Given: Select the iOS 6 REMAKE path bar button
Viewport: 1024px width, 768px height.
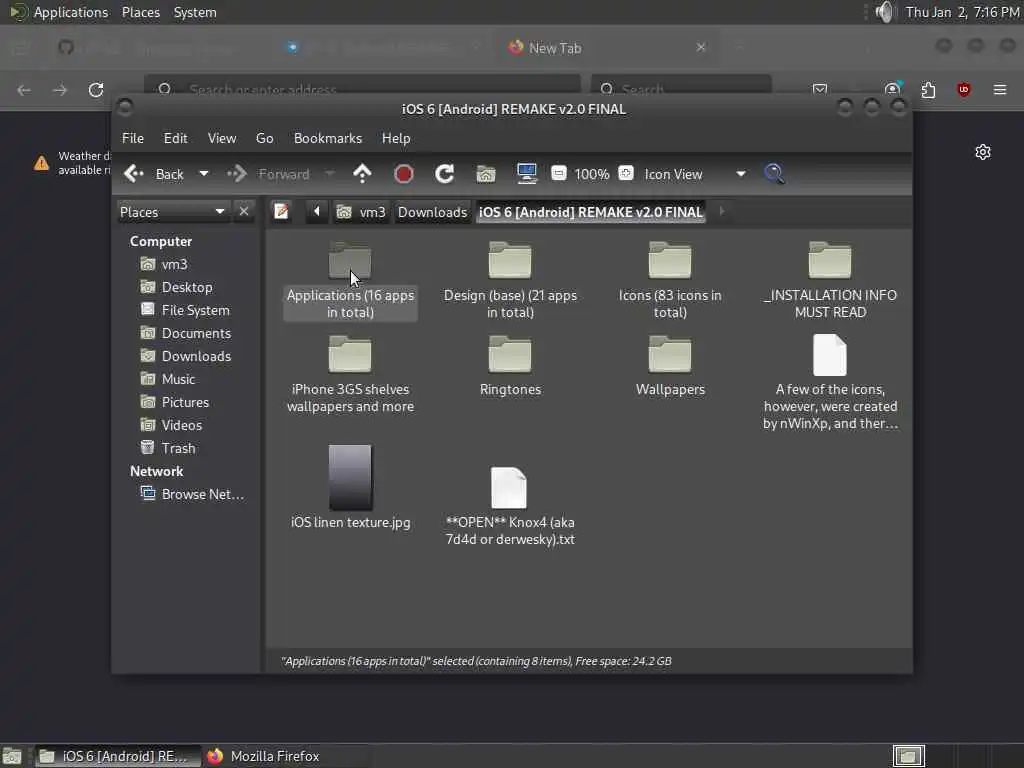Looking at the screenshot, I should click(x=590, y=212).
